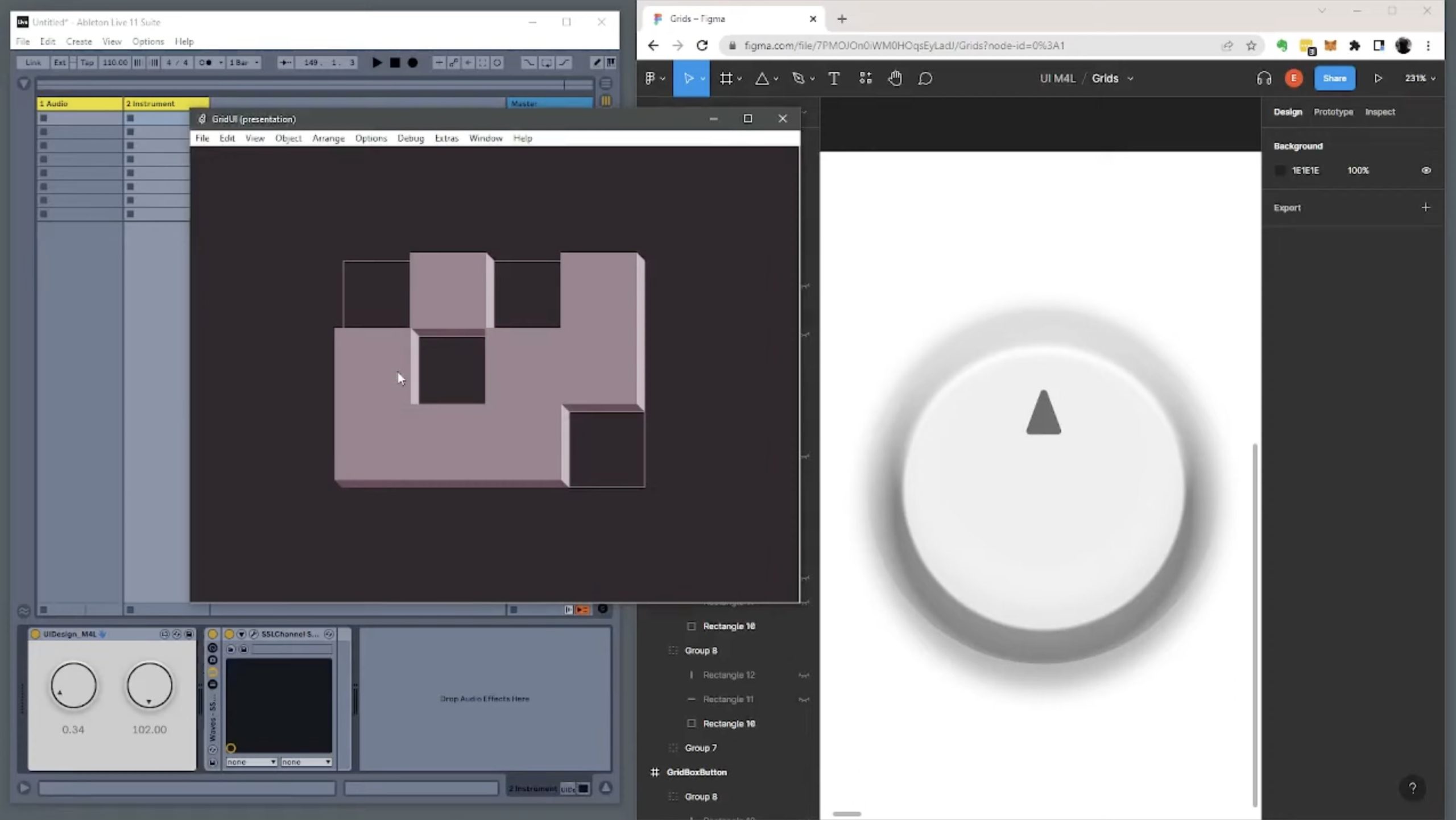
Task: Select the Text tool in Figma toolbar
Action: coord(833,78)
